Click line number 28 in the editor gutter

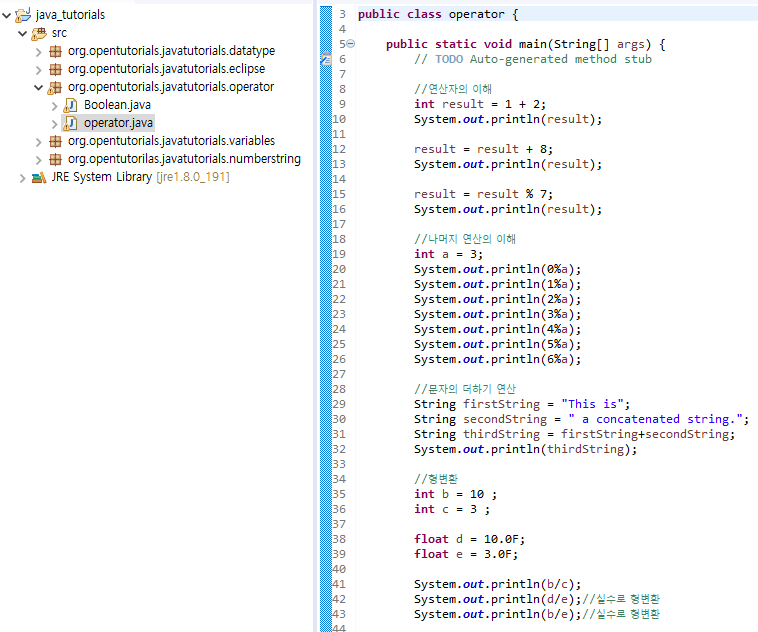pos(341,389)
